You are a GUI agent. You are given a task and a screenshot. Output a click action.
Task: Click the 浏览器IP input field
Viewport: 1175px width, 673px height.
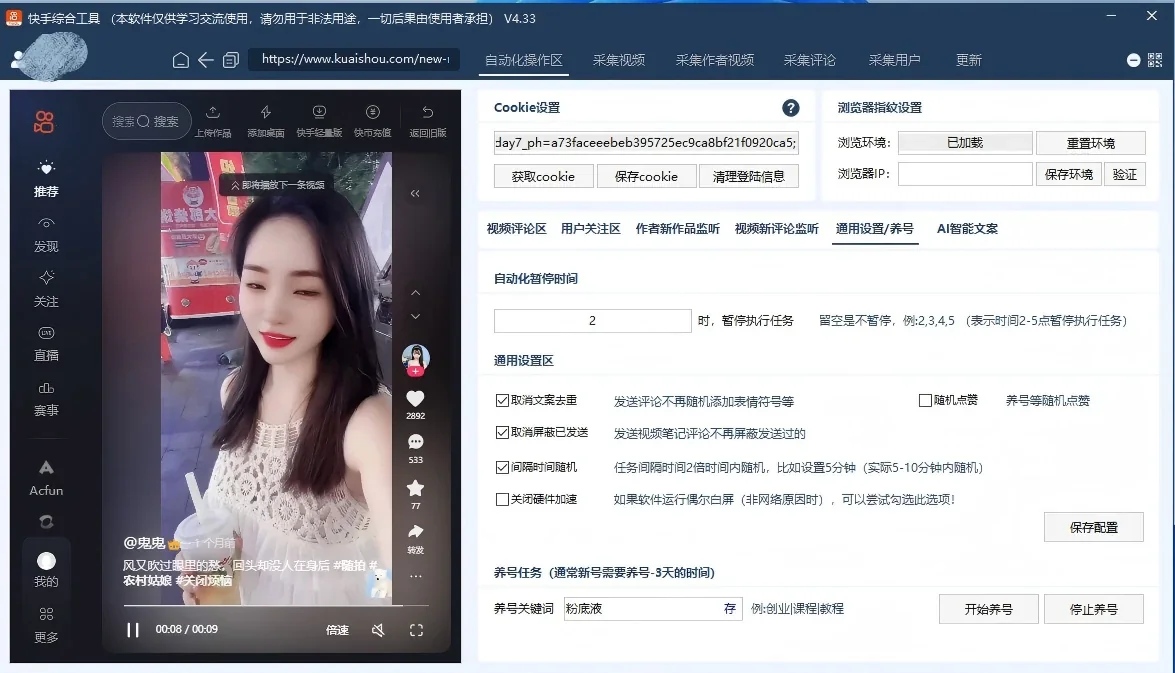pos(965,174)
